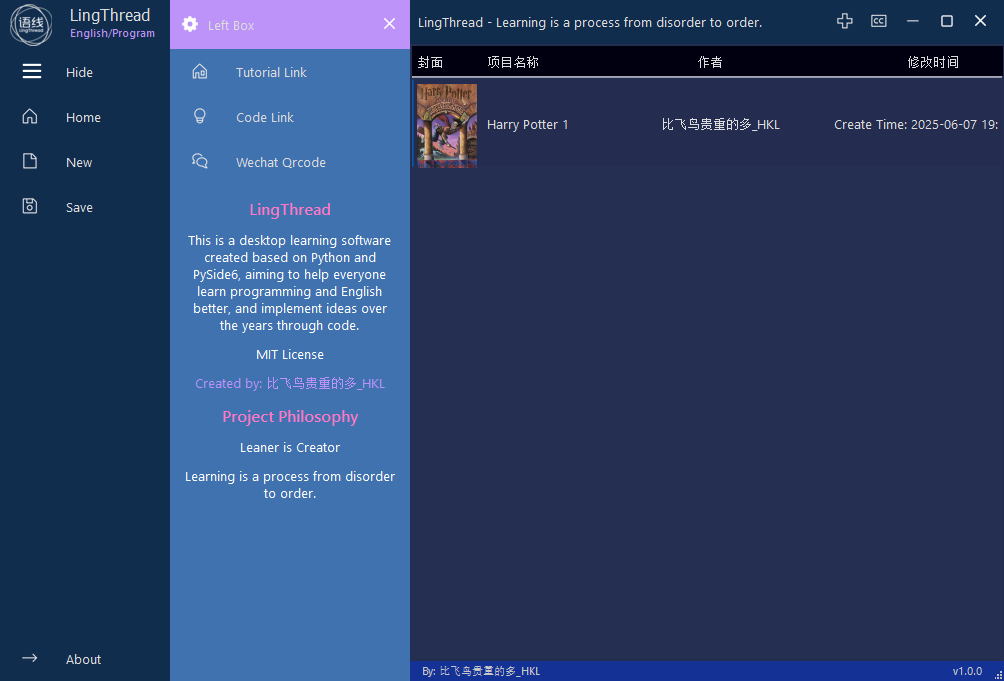This screenshot has height=681, width=1004.
Task: Select the Hide menu entry
Action: [79, 71]
